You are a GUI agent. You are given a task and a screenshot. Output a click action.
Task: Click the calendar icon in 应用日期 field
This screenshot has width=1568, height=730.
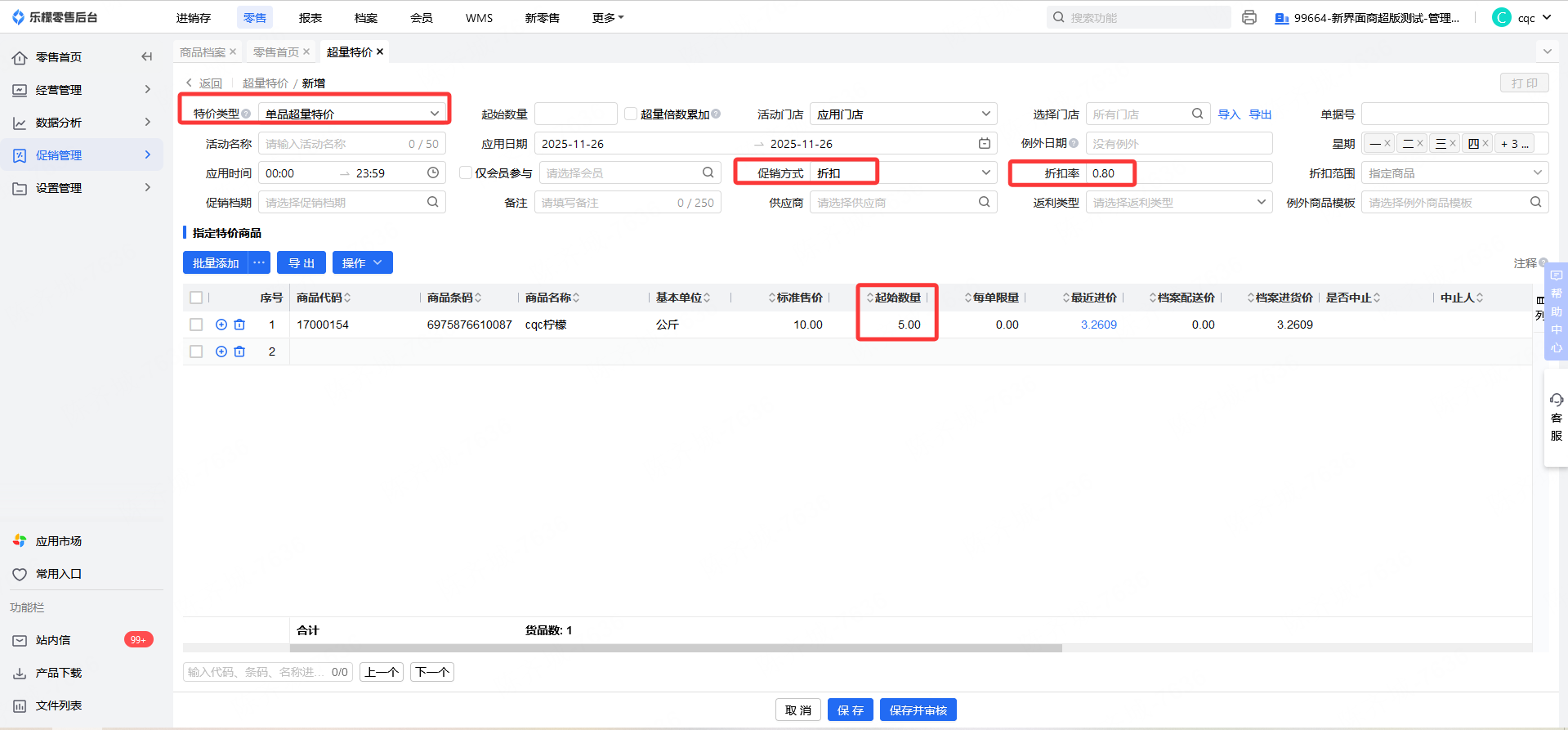(x=985, y=143)
